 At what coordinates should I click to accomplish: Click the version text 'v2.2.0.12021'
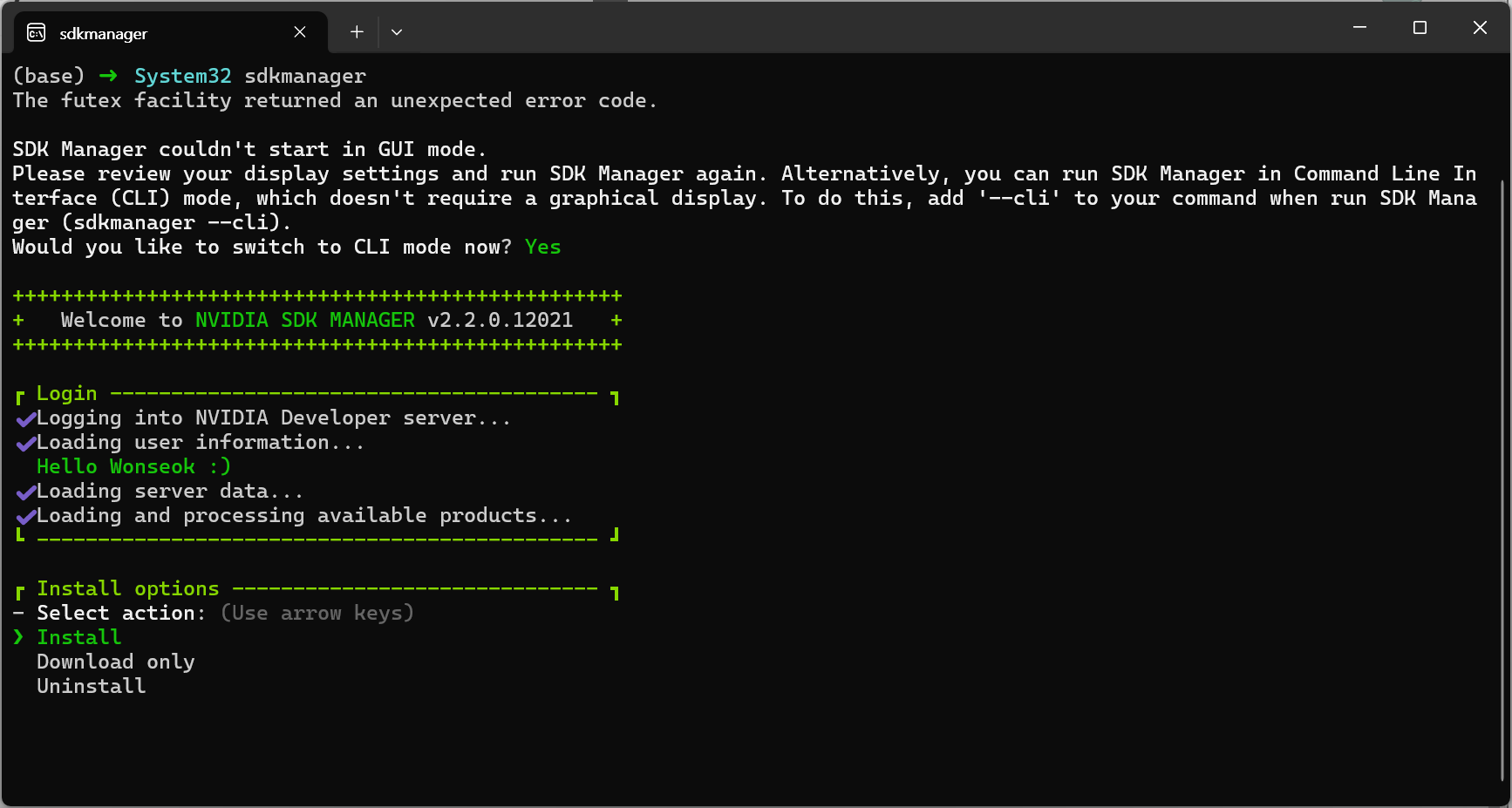point(500,320)
